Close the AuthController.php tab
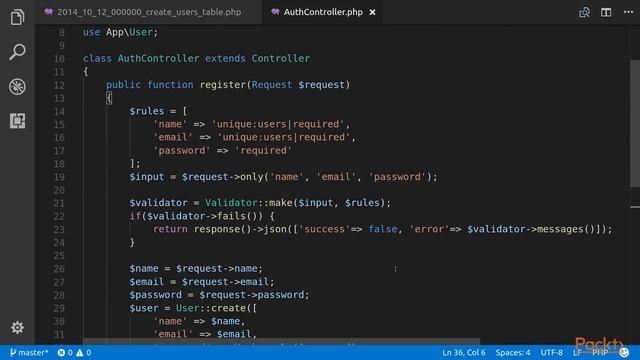Image resolution: width=640 pixels, height=360 pixels. pos(372,12)
